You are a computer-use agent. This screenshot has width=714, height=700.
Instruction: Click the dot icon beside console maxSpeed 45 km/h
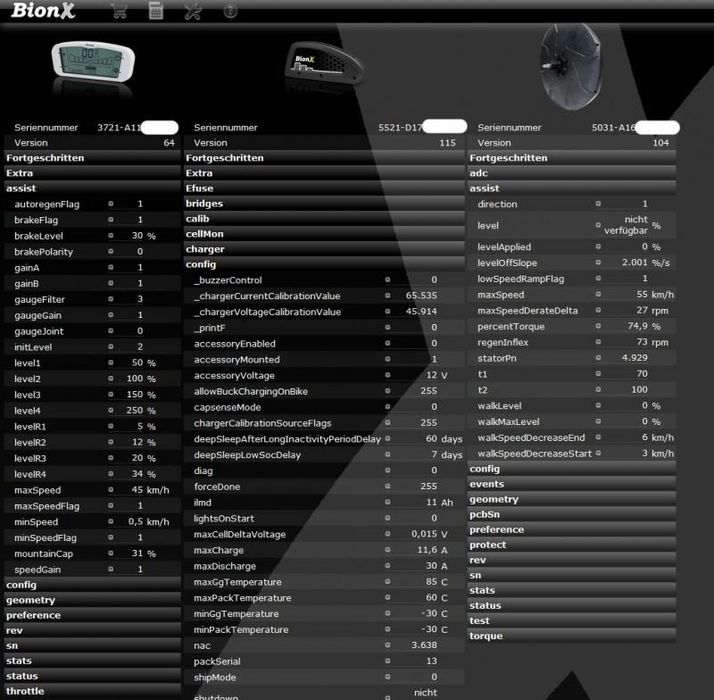(x=111, y=490)
